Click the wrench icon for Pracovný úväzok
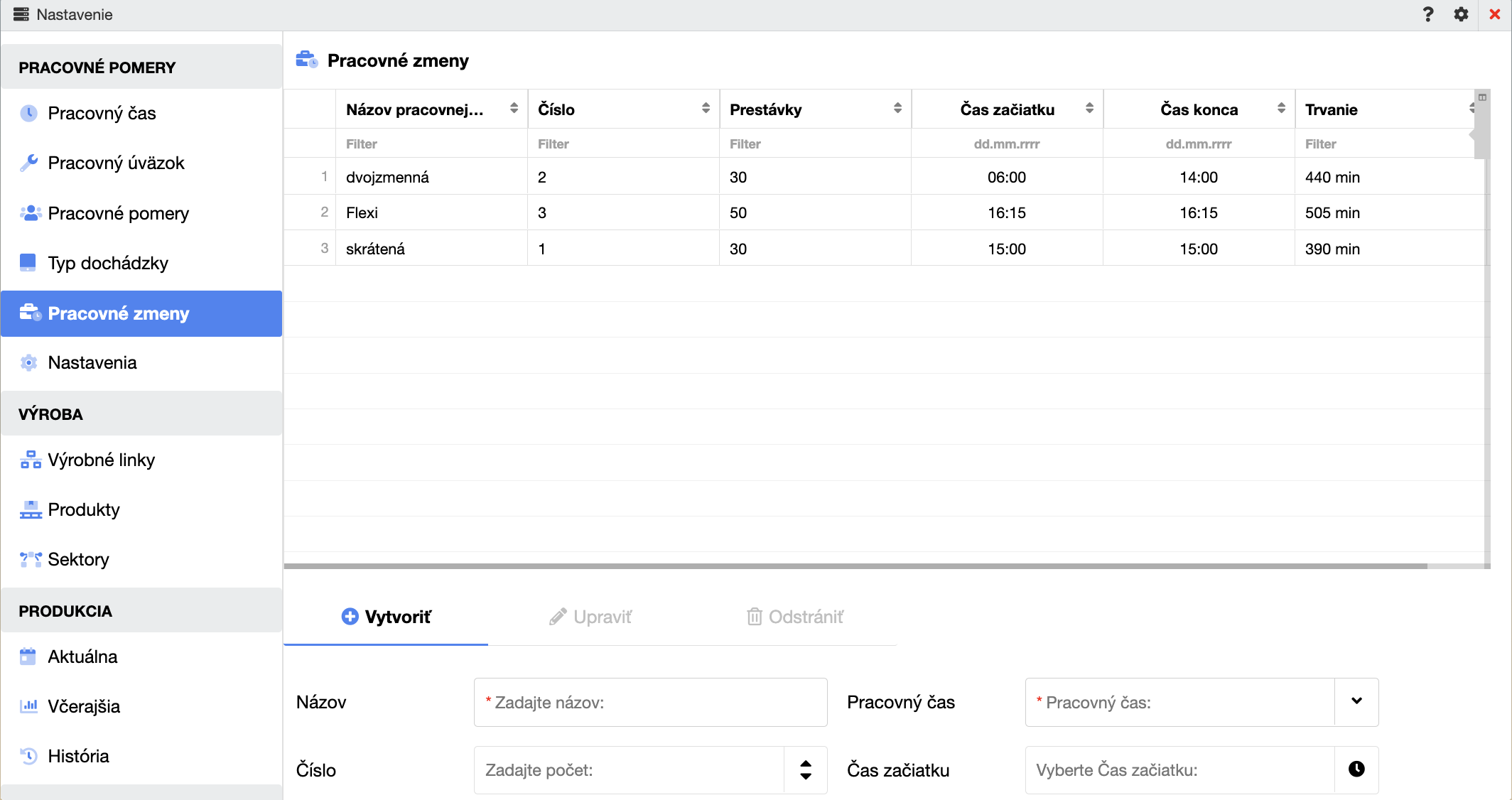This screenshot has width=1512, height=800. pyautogui.click(x=28, y=163)
